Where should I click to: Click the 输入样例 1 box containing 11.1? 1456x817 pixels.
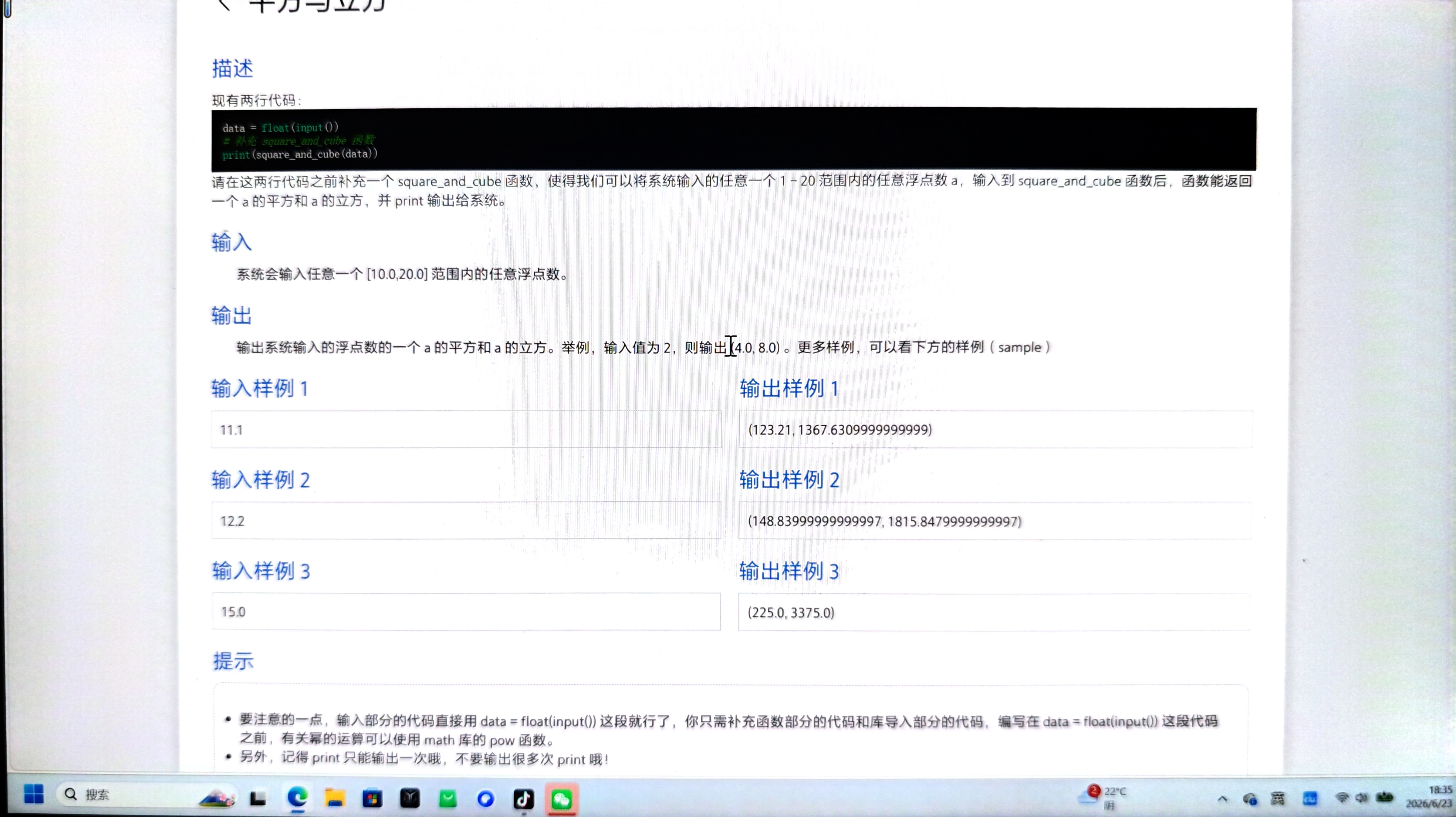pos(466,430)
